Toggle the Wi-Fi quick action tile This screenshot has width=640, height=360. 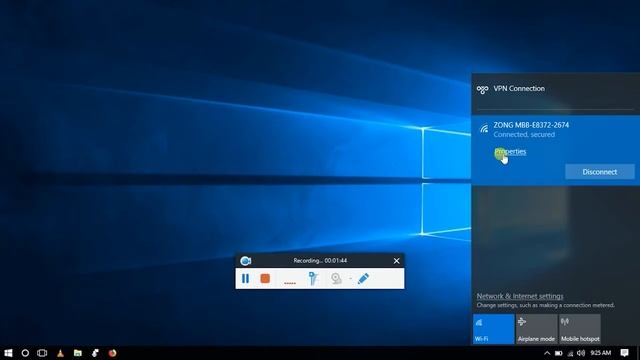[493, 329]
